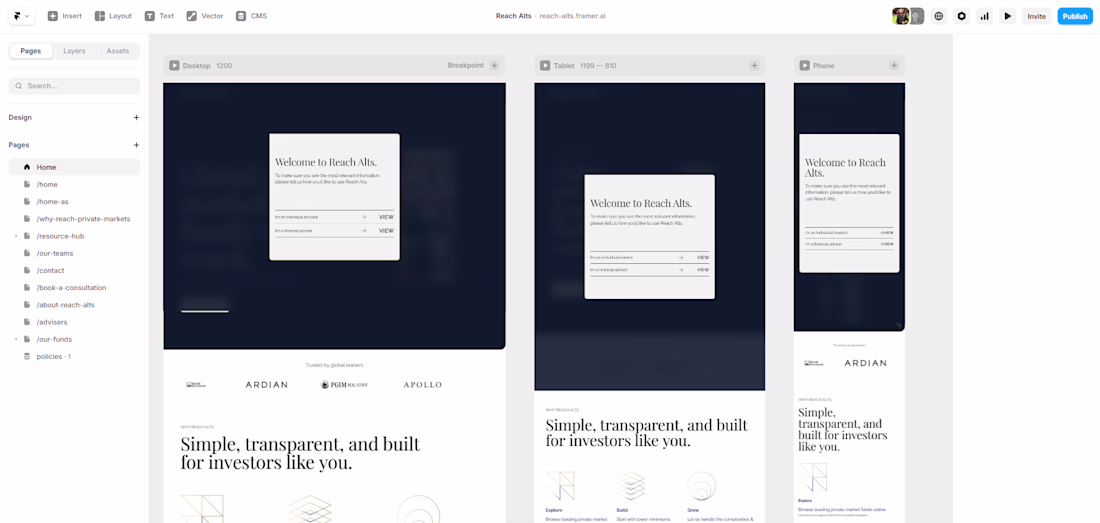This screenshot has width=1100, height=523.
Task: Add breakpoint after Tablet with plus
Action: click(x=754, y=66)
